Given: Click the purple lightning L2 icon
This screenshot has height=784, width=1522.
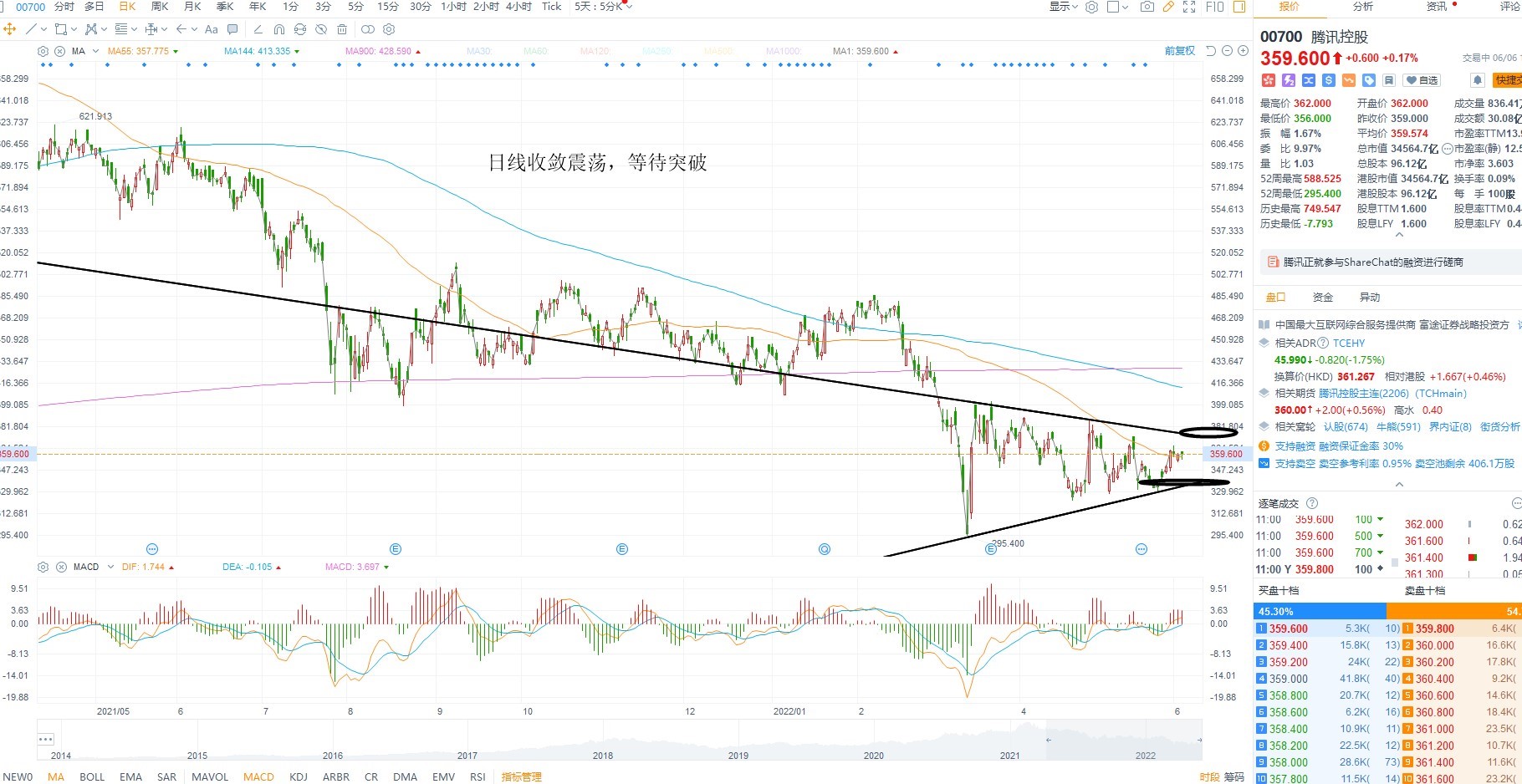Looking at the screenshot, I should (1289, 80).
